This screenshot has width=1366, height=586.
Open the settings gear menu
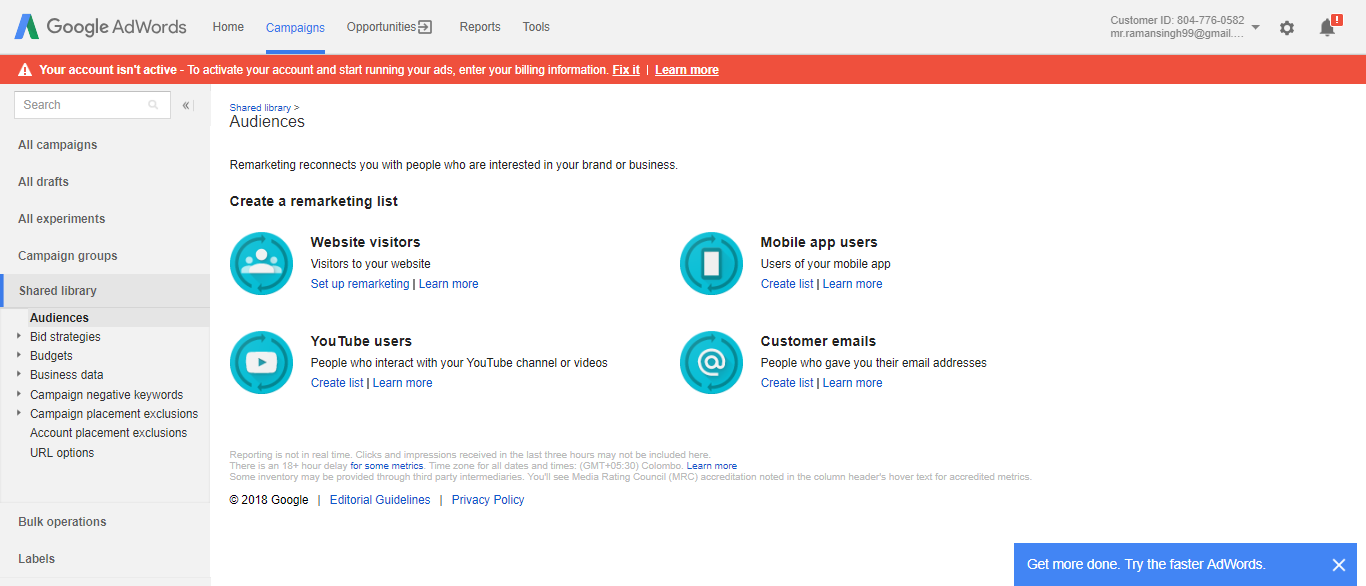1287,28
